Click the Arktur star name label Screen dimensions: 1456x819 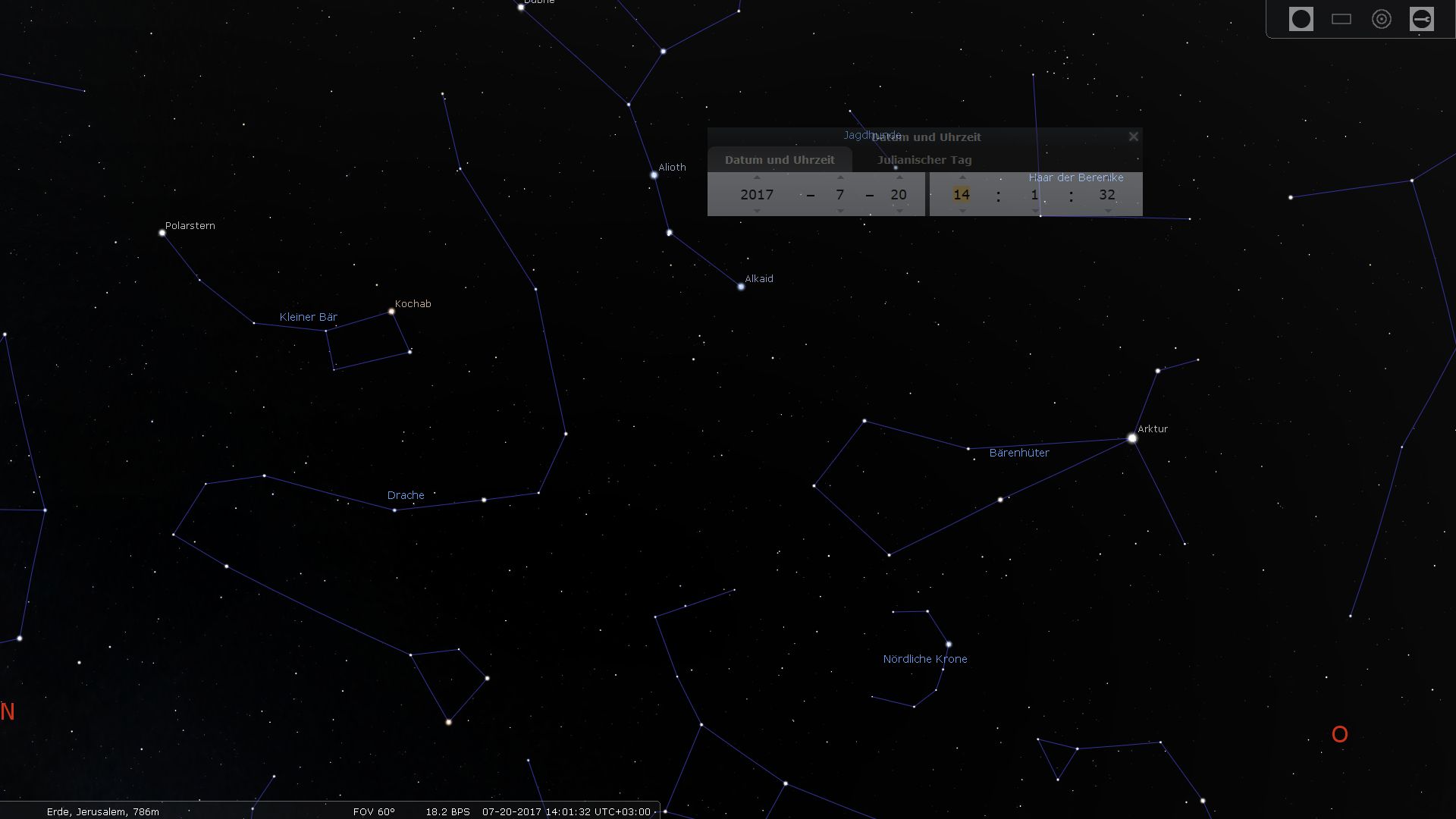click(x=1153, y=428)
